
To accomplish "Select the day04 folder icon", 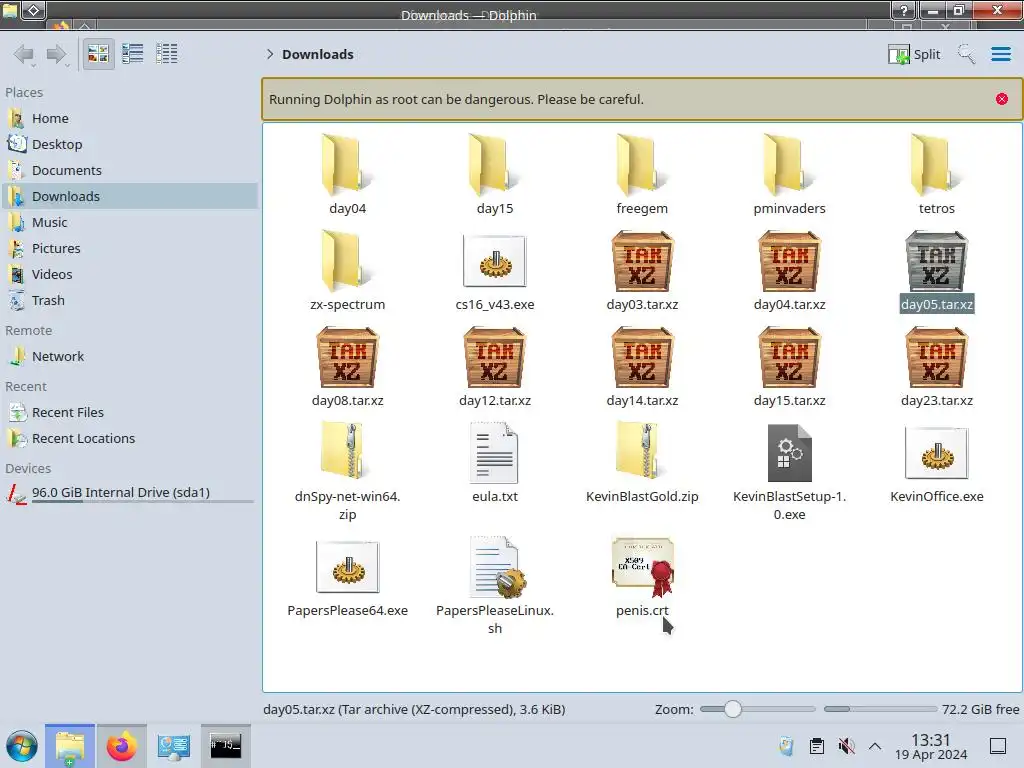I will click(x=347, y=166).
